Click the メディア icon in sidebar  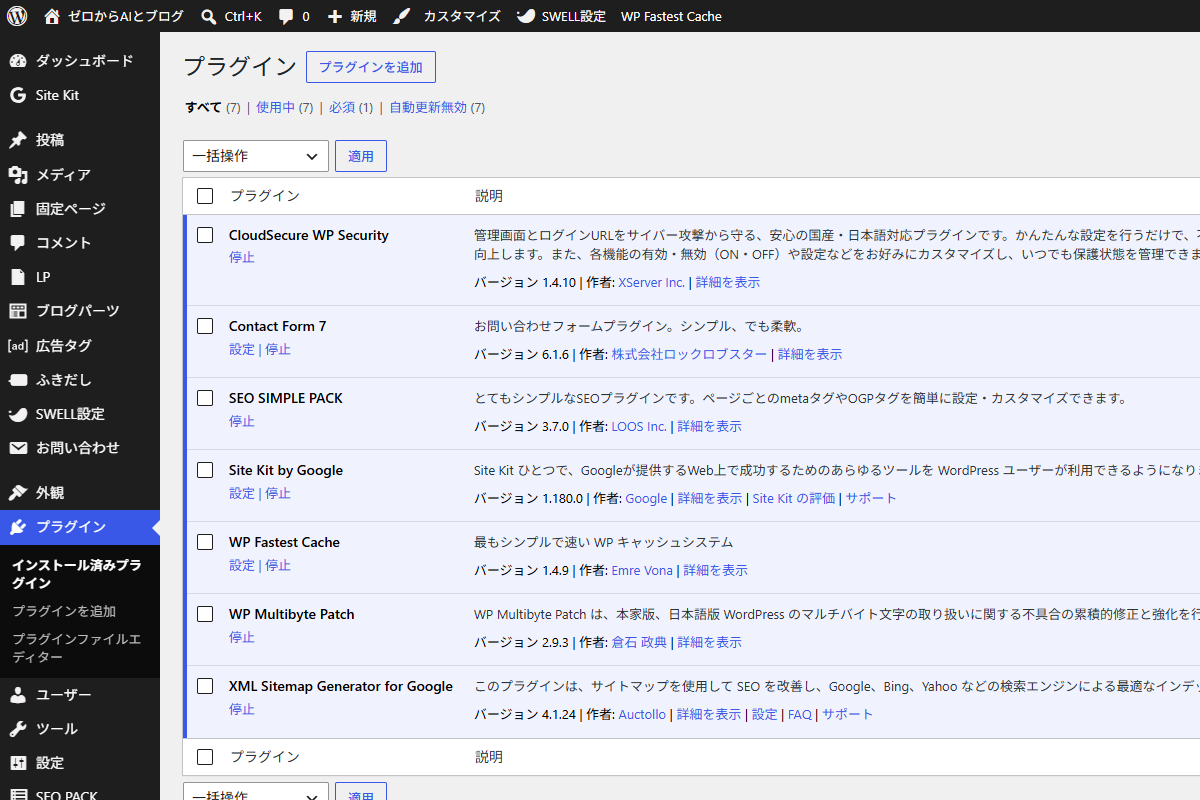coord(18,175)
